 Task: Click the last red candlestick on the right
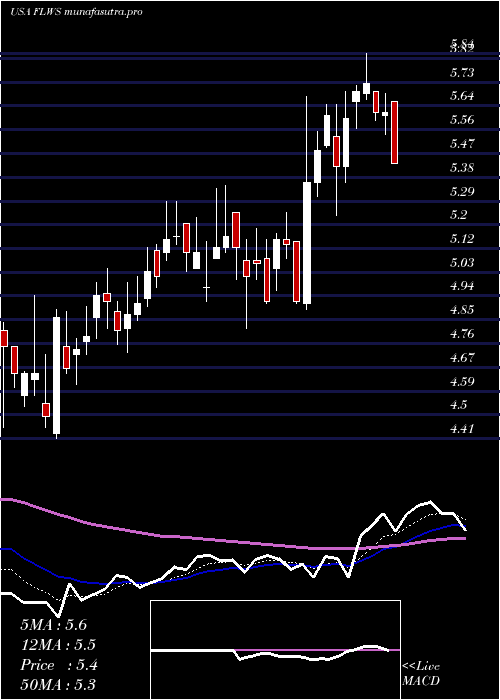point(394,133)
